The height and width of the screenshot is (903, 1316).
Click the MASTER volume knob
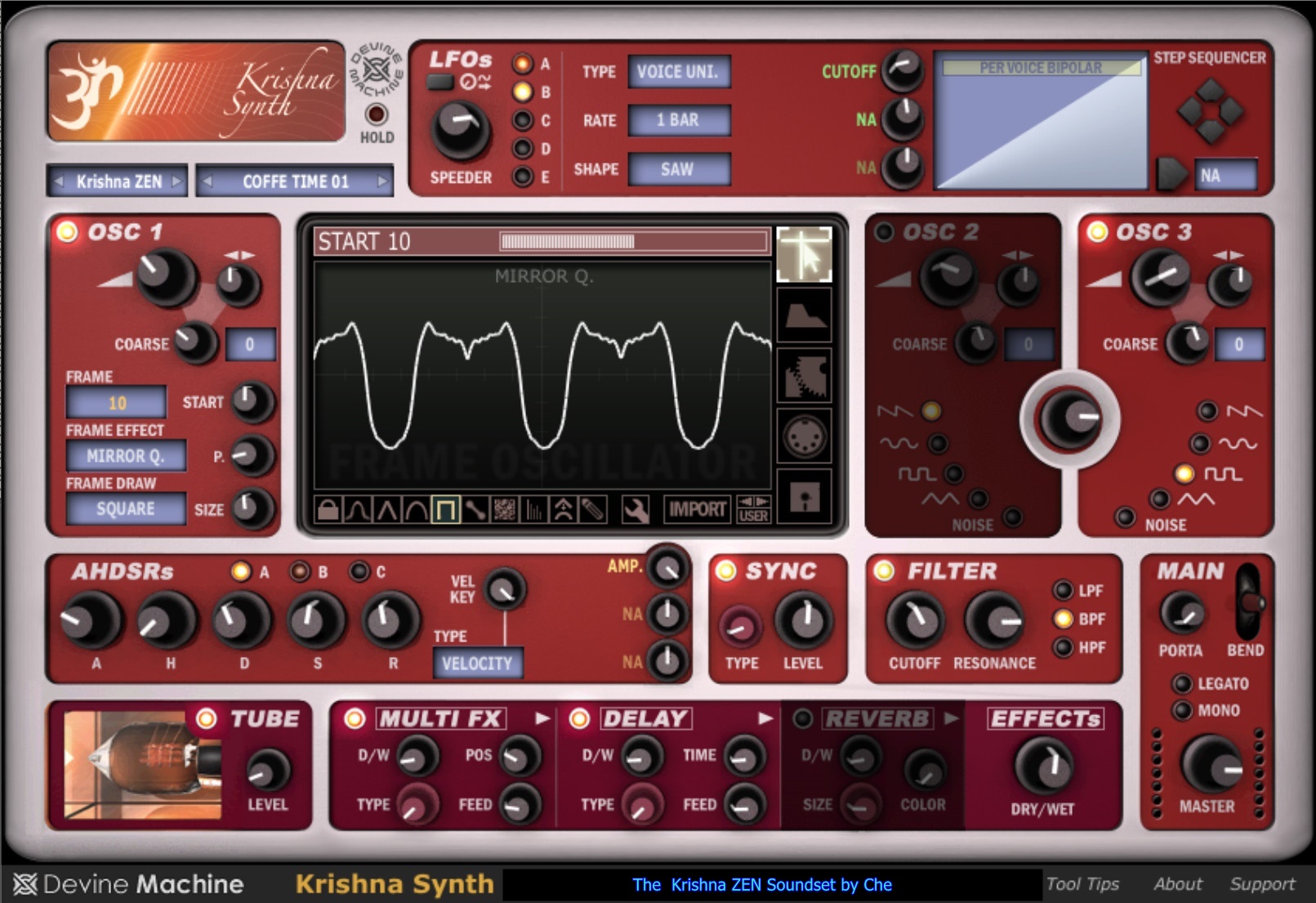(x=1211, y=767)
